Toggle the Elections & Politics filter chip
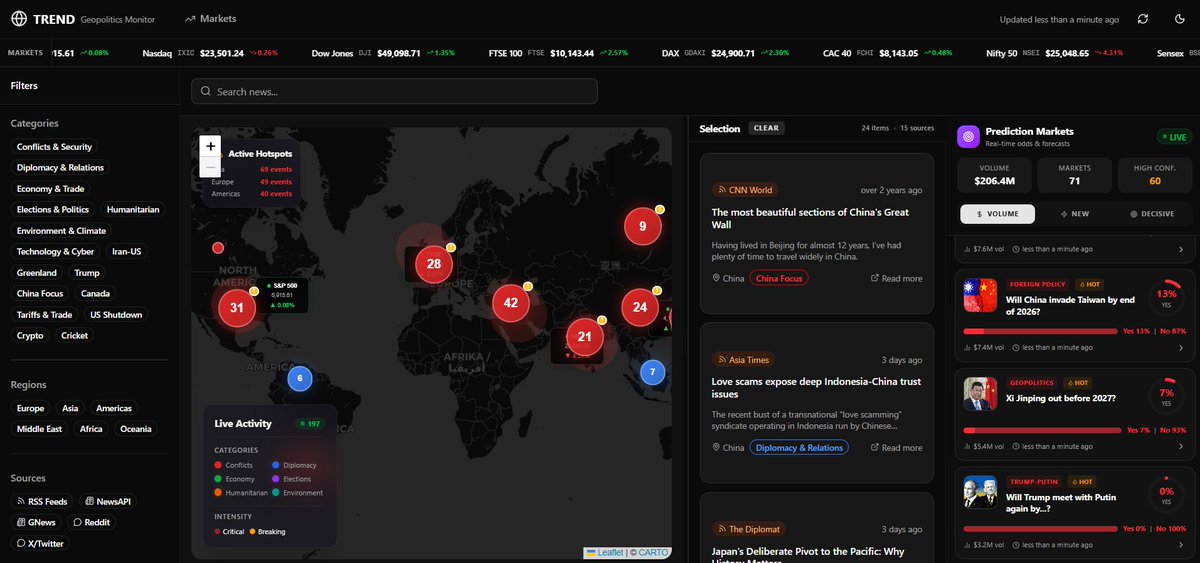 click(x=53, y=210)
